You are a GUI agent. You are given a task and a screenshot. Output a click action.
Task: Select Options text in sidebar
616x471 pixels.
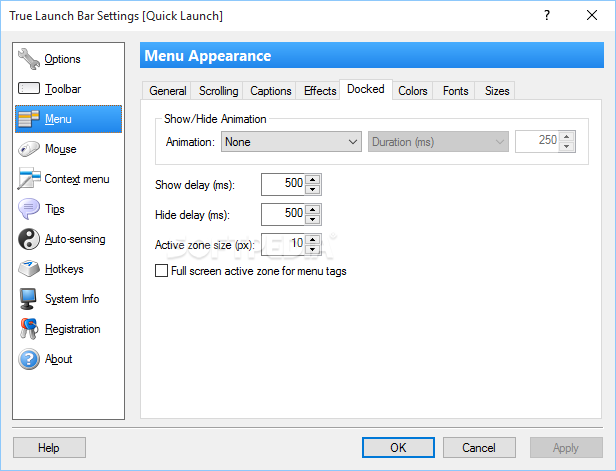62,59
